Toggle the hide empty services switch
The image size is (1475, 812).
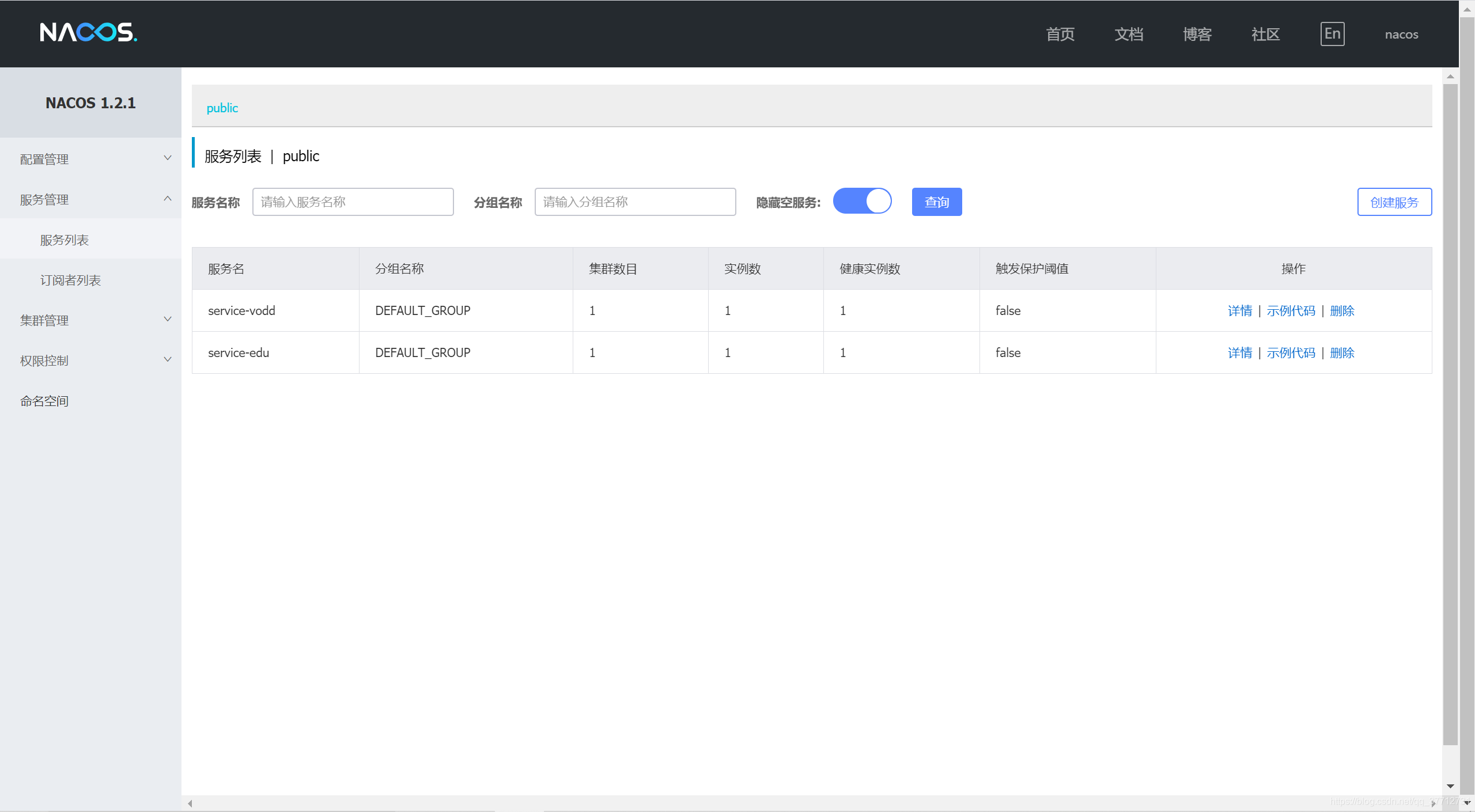click(x=862, y=201)
